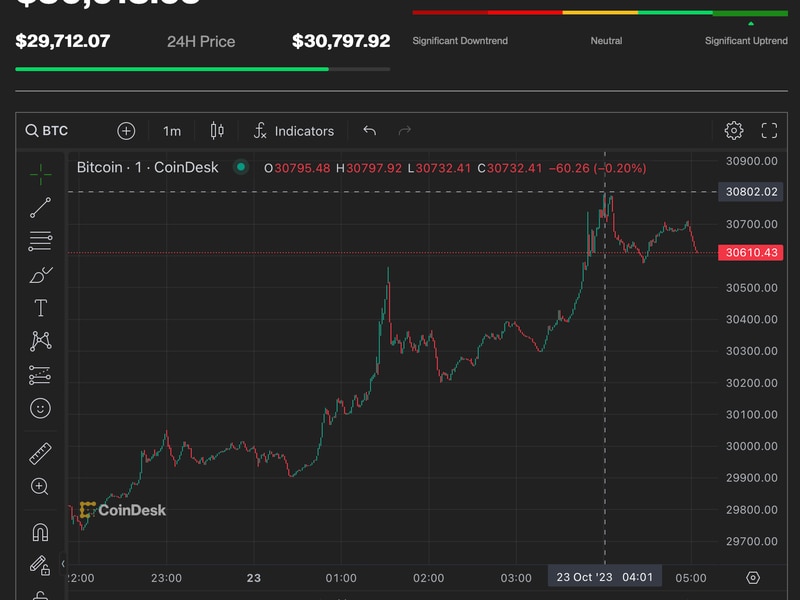
Task: Select the text annotation tool
Action: coord(40,308)
